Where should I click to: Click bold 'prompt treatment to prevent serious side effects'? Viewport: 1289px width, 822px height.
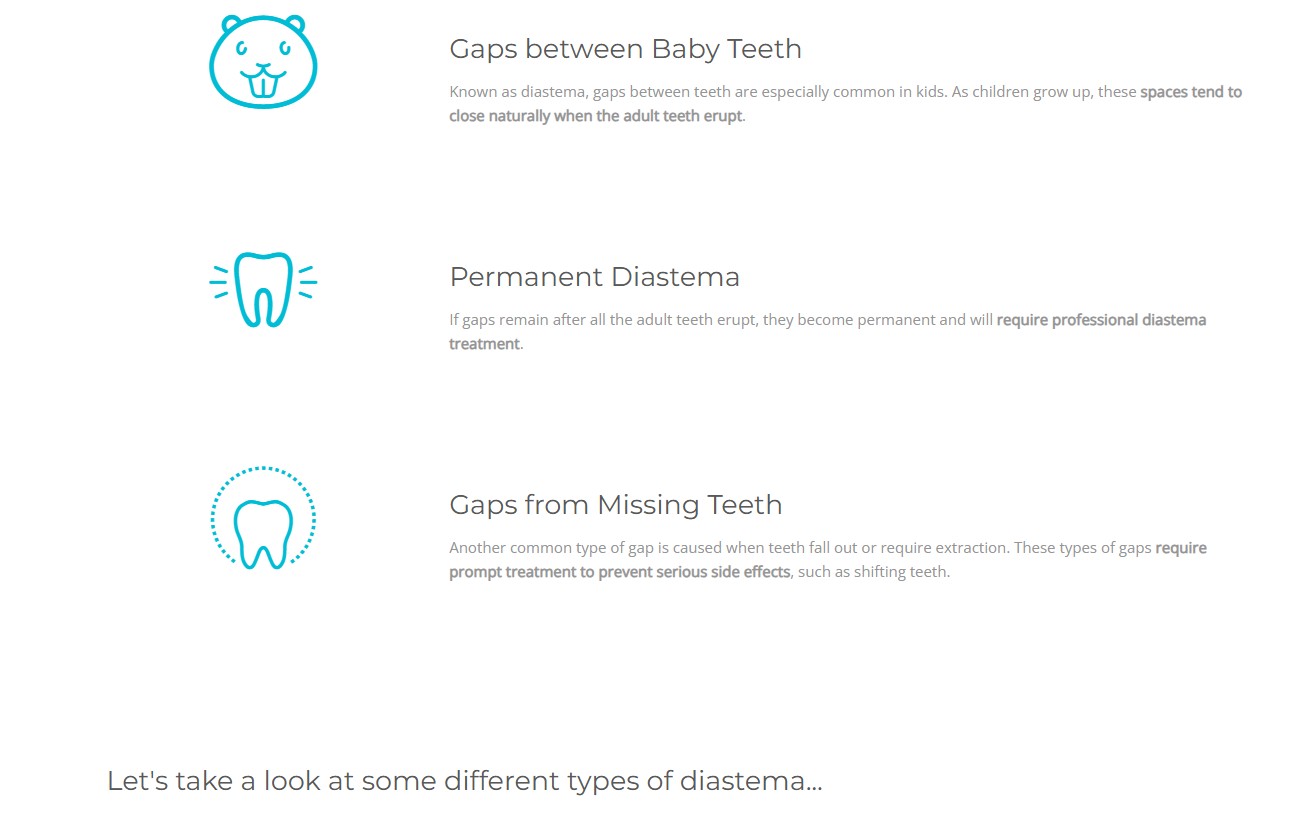click(619, 573)
